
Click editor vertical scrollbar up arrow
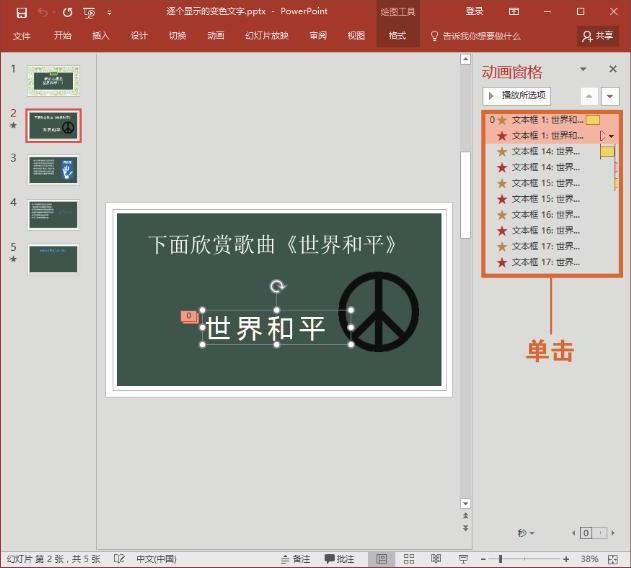pos(465,60)
